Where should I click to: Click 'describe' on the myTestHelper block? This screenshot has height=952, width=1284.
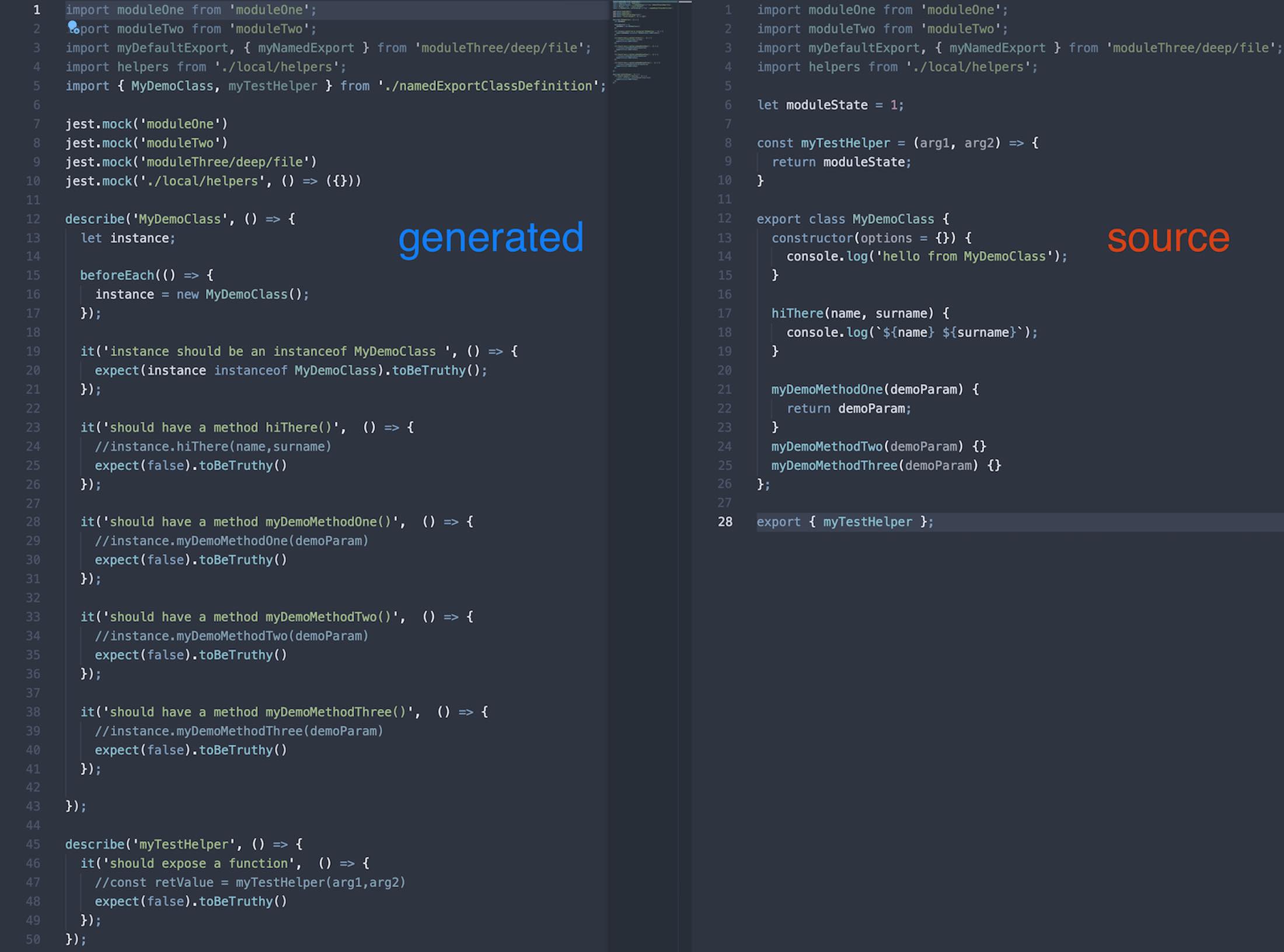tap(95, 844)
